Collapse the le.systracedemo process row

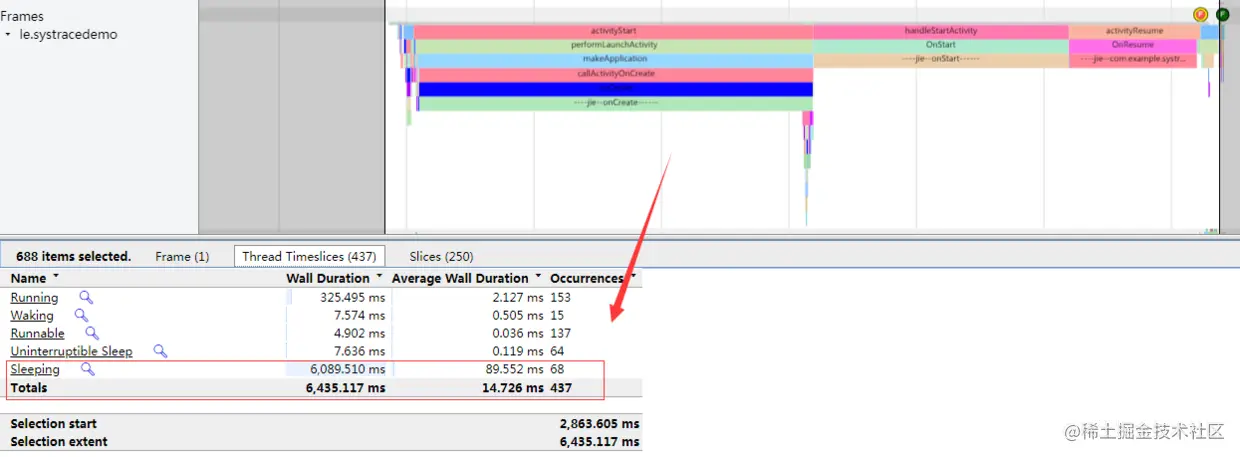point(9,35)
